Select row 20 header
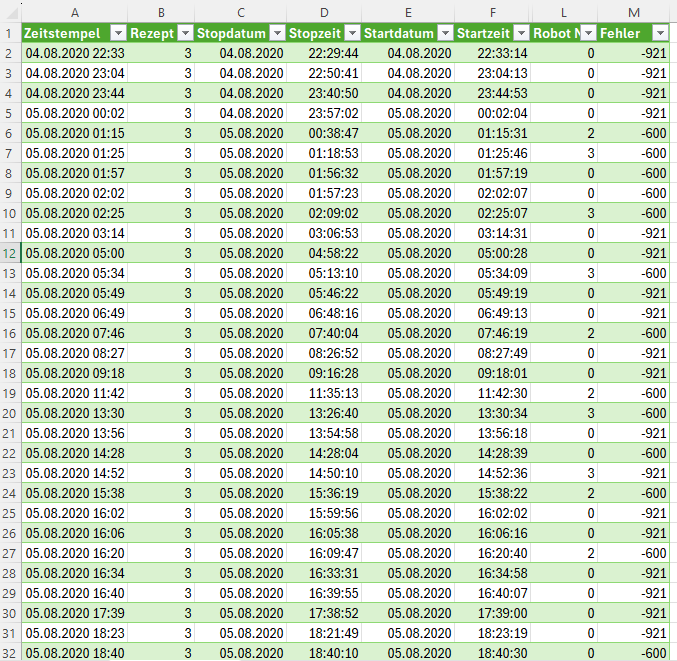The image size is (677, 661). click(x=9, y=413)
